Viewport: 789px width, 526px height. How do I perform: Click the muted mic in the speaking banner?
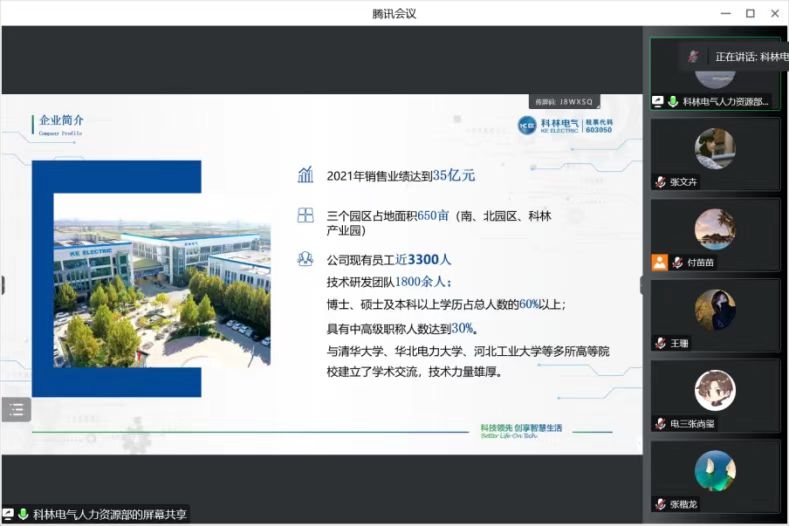pos(693,56)
